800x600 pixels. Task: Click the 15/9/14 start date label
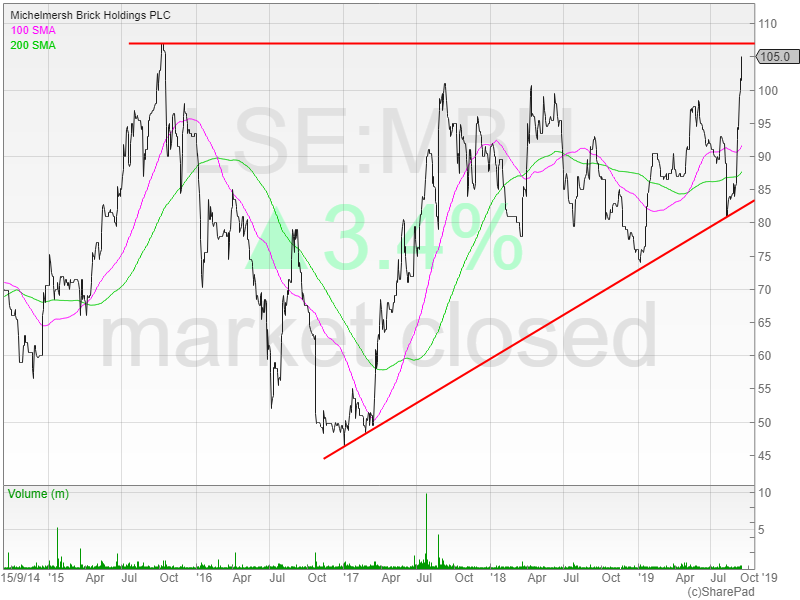point(20,578)
